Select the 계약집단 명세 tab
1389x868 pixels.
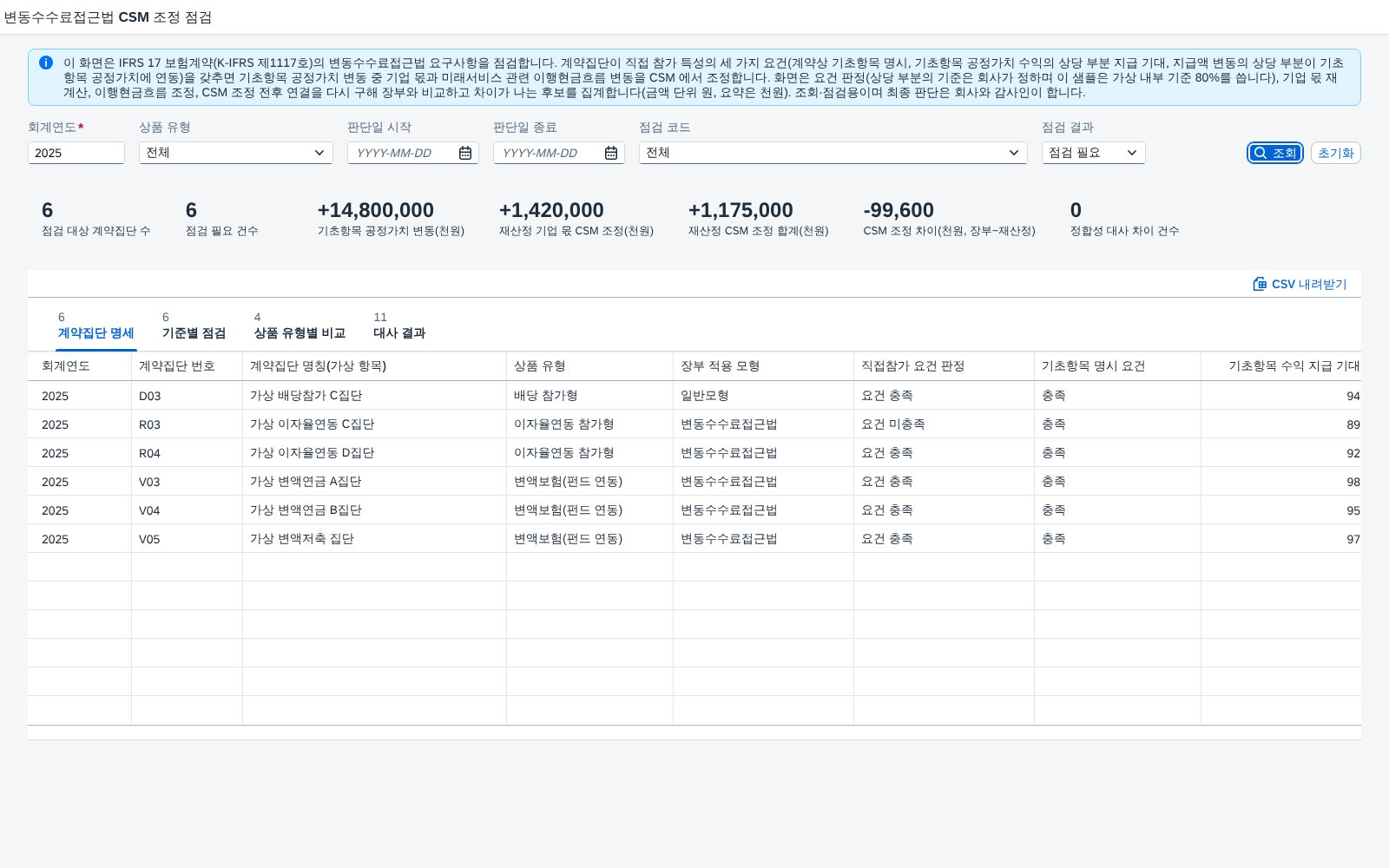coord(96,325)
